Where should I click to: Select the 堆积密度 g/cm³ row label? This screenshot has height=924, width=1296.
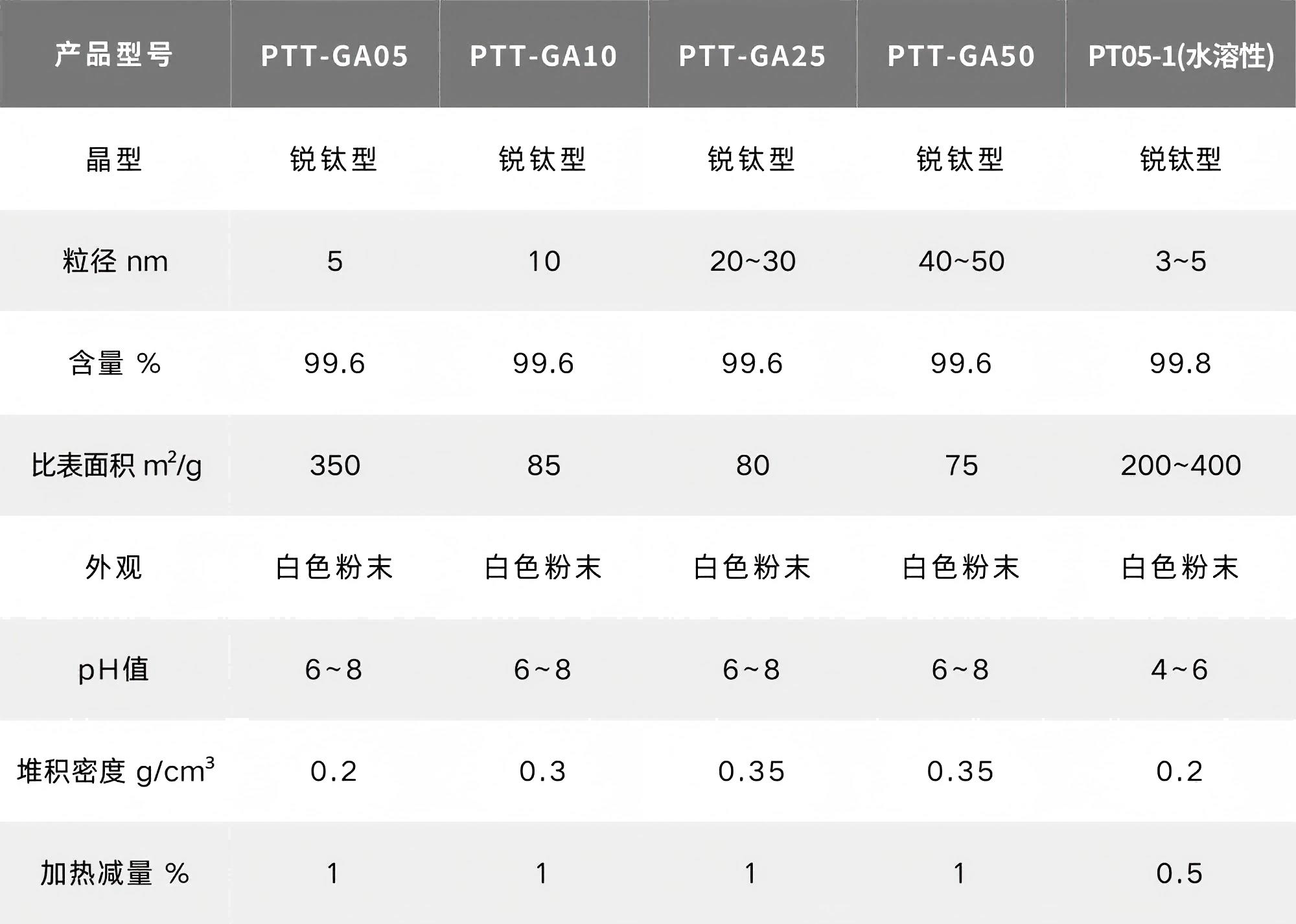click(x=115, y=771)
